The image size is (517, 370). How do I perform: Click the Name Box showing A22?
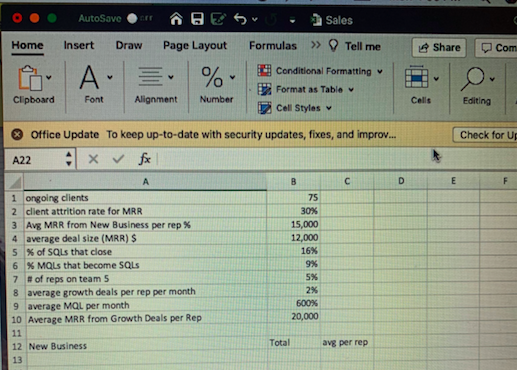[35, 160]
